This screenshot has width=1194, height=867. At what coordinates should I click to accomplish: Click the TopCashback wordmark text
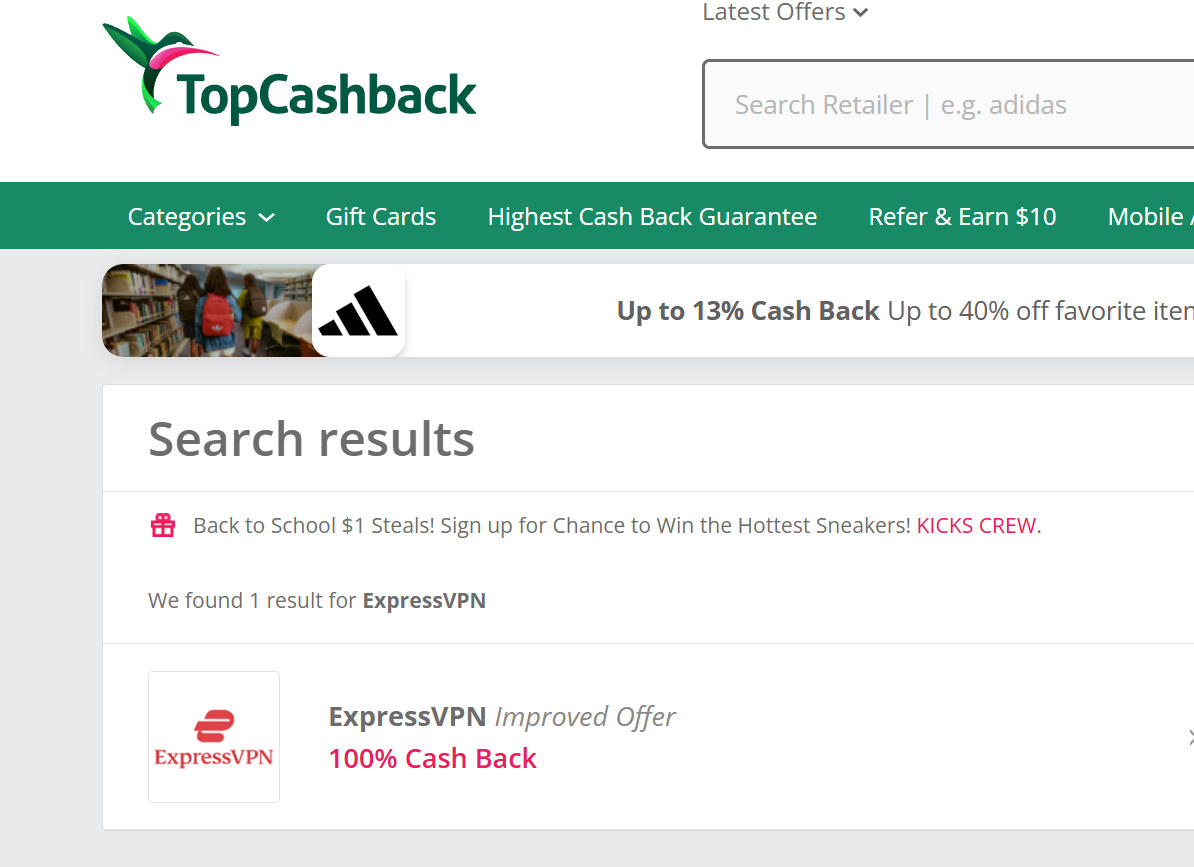327,96
